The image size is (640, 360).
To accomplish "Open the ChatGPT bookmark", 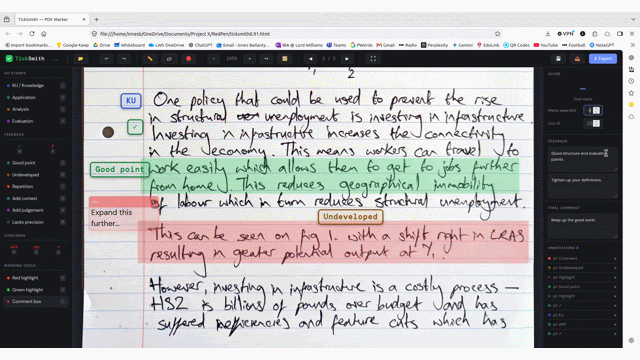I will pos(200,45).
